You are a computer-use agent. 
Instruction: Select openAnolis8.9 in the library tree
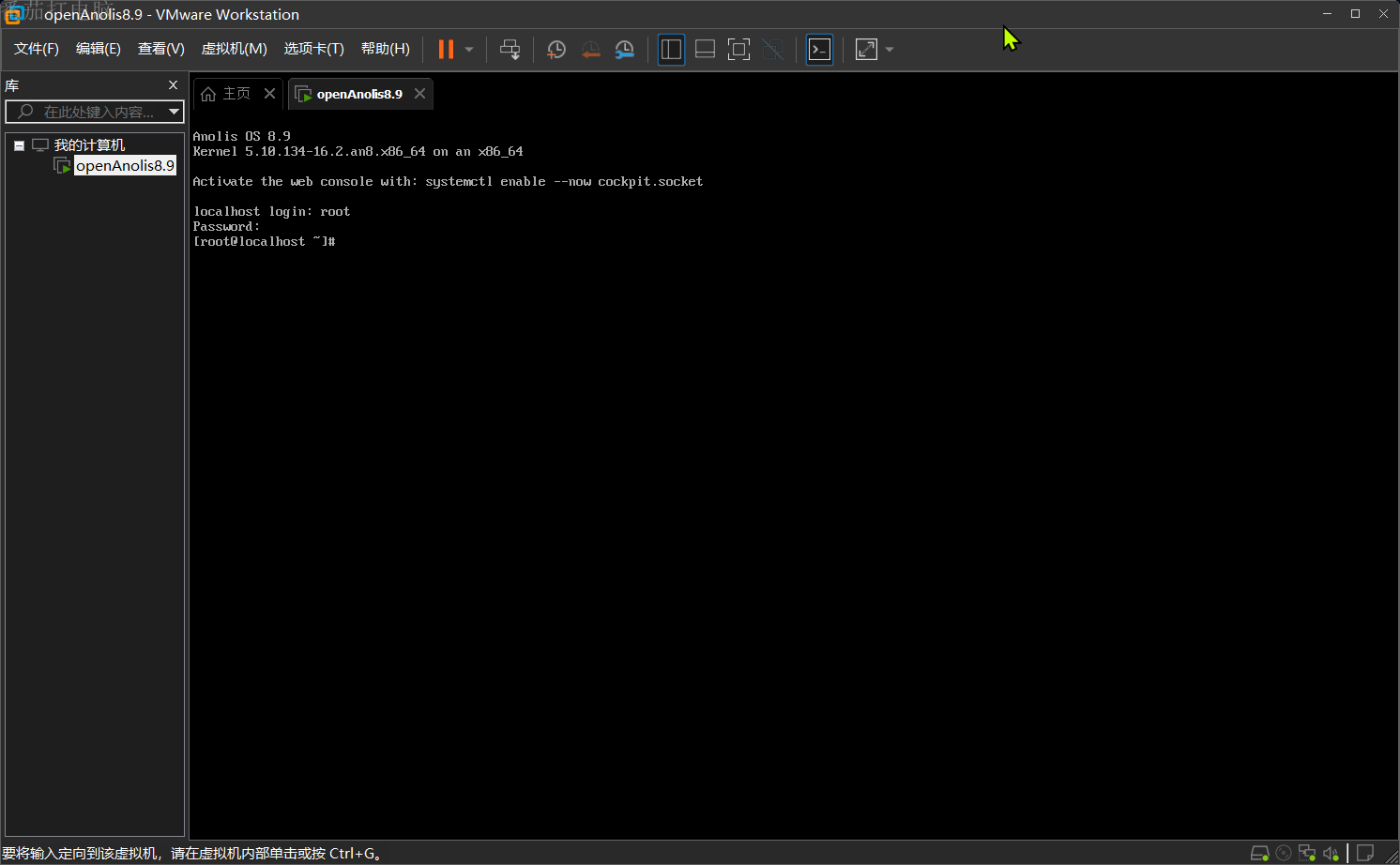pyautogui.click(x=125, y=166)
